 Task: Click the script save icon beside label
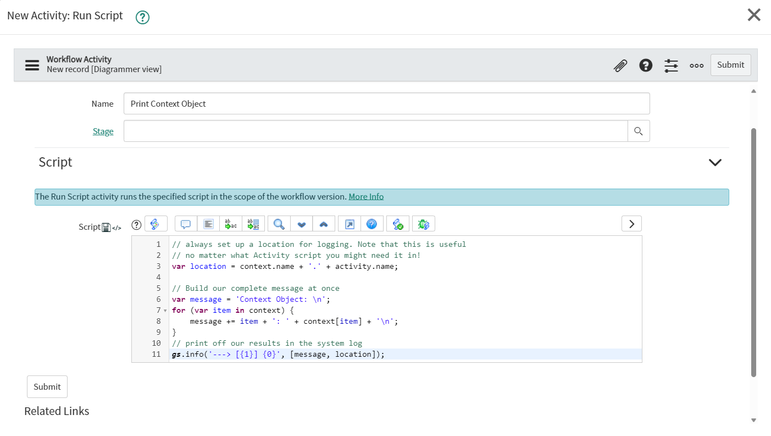tap(106, 227)
